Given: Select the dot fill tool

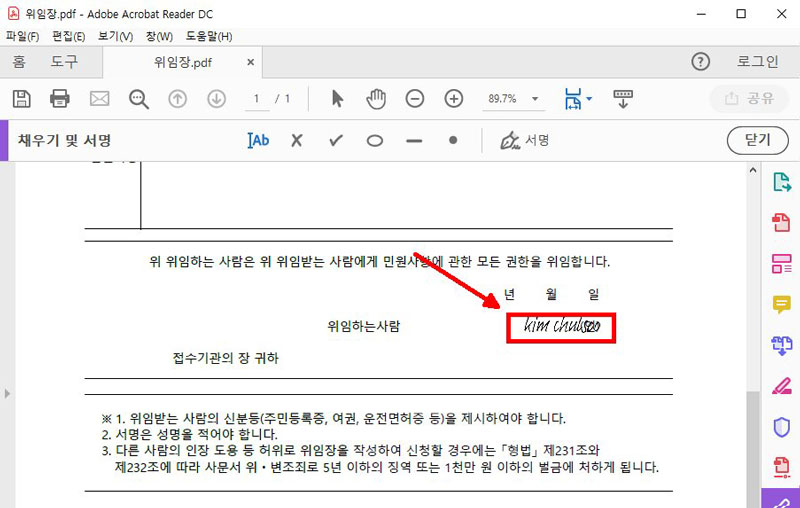Looking at the screenshot, I should 453,140.
